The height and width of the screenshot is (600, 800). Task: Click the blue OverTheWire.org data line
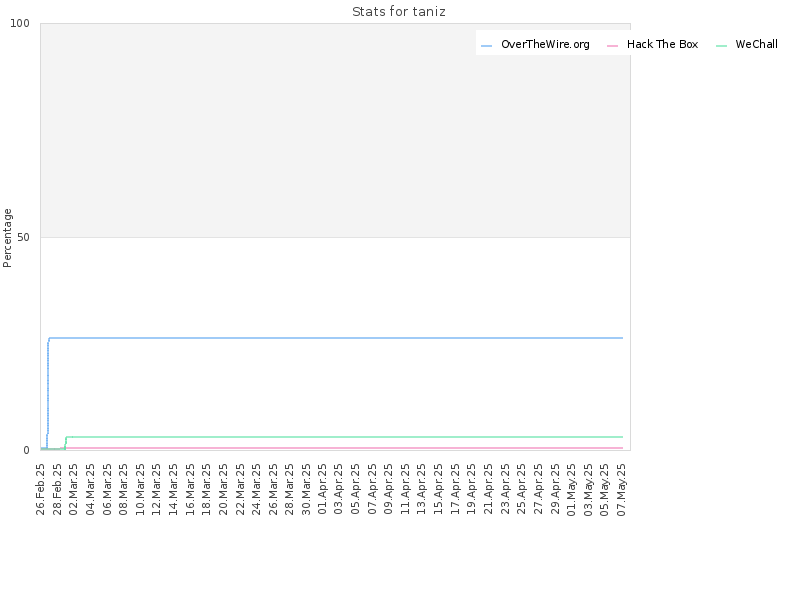pyautogui.click(x=336, y=338)
